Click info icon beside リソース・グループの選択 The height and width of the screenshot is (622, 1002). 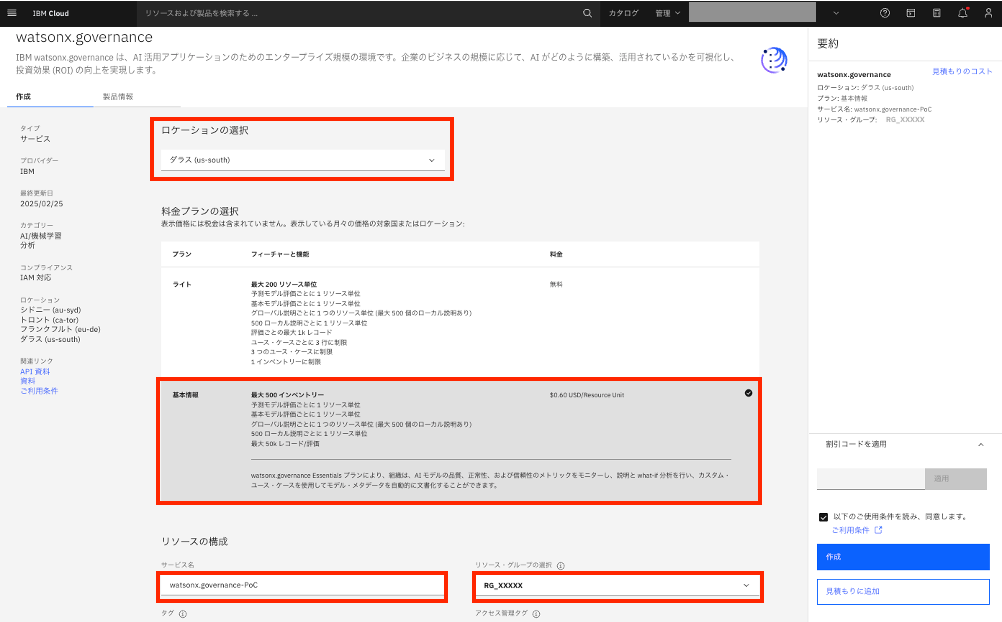pos(560,566)
